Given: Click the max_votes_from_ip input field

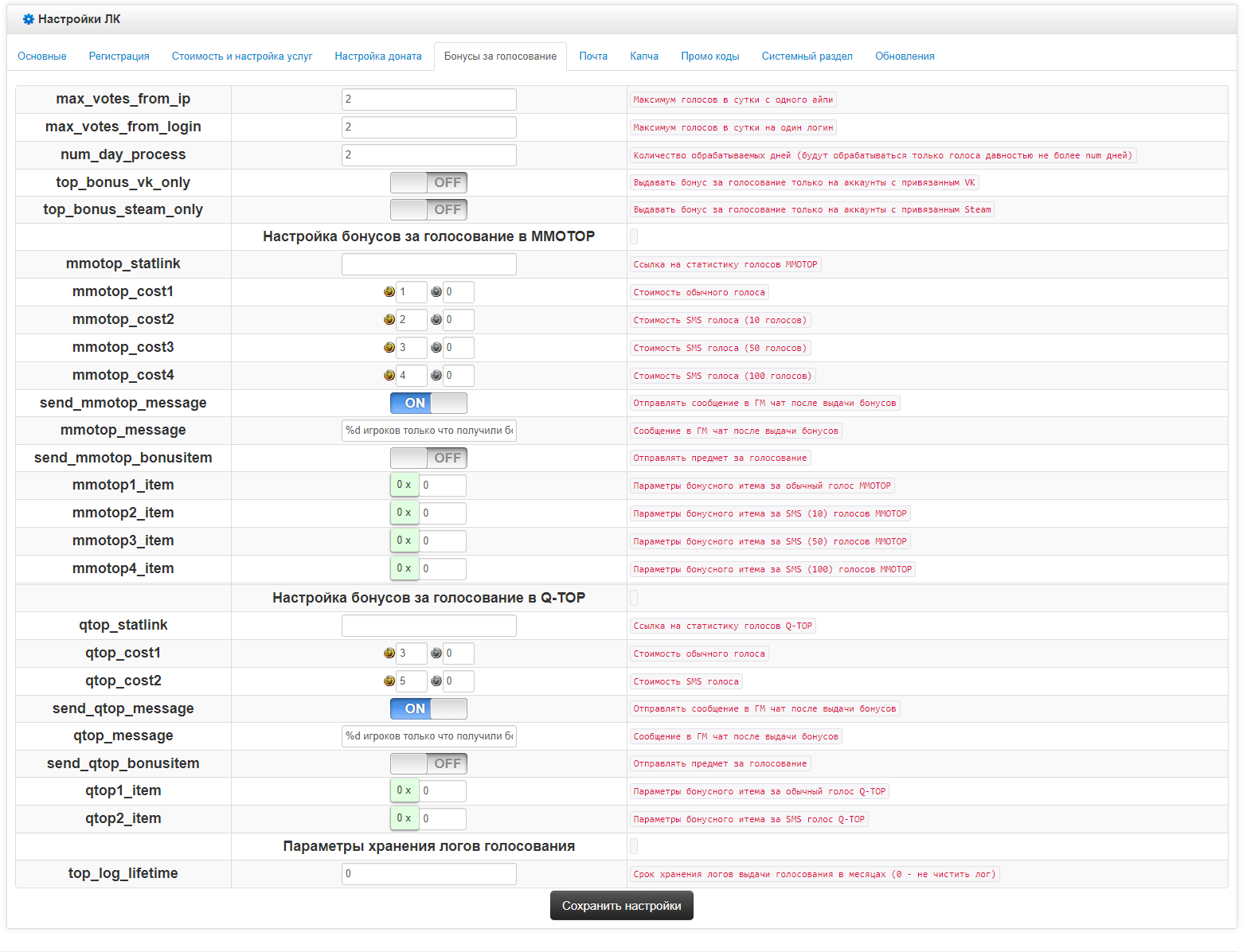Looking at the screenshot, I should [x=429, y=99].
